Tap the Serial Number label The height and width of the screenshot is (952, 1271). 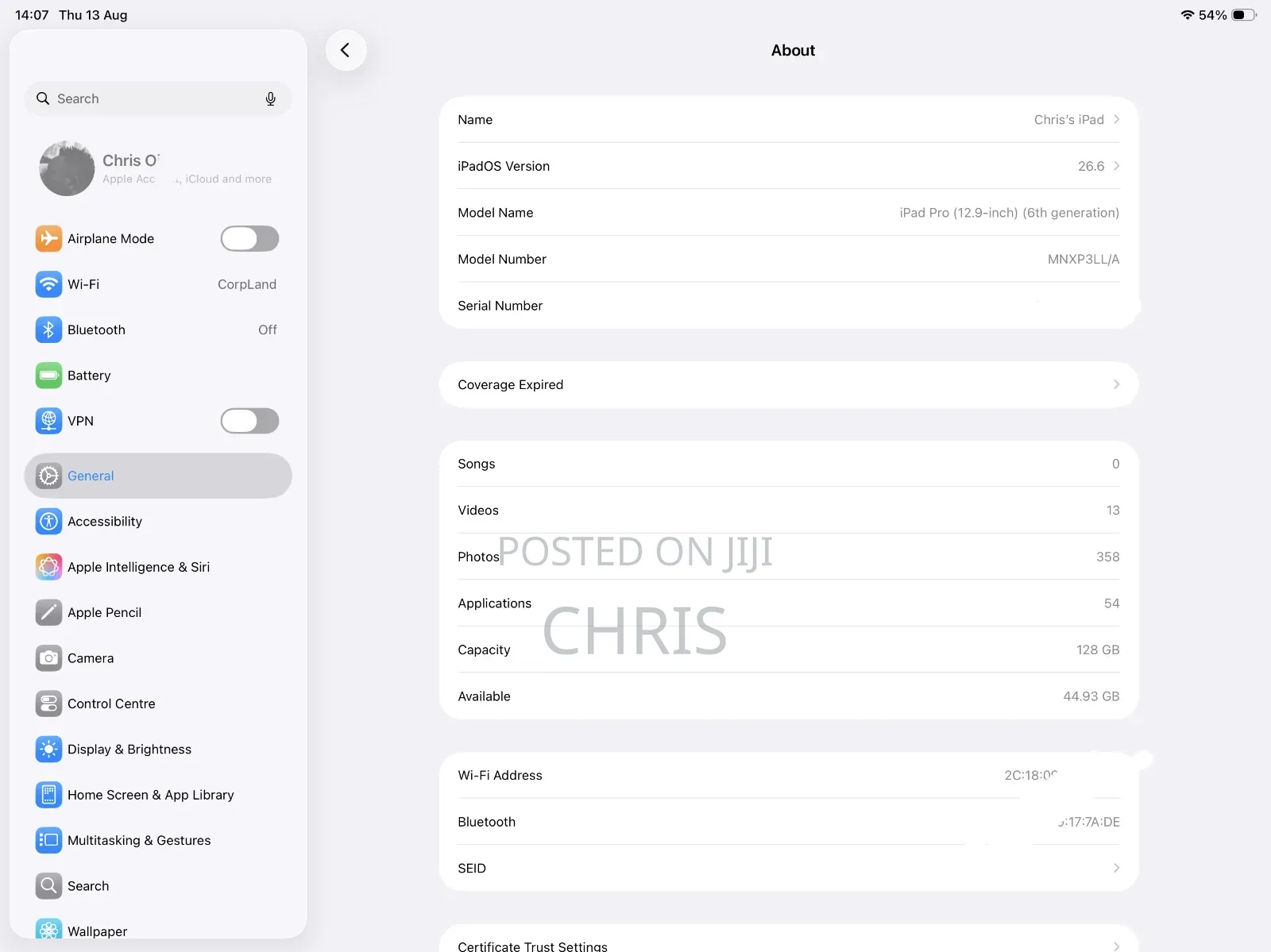coord(500,306)
